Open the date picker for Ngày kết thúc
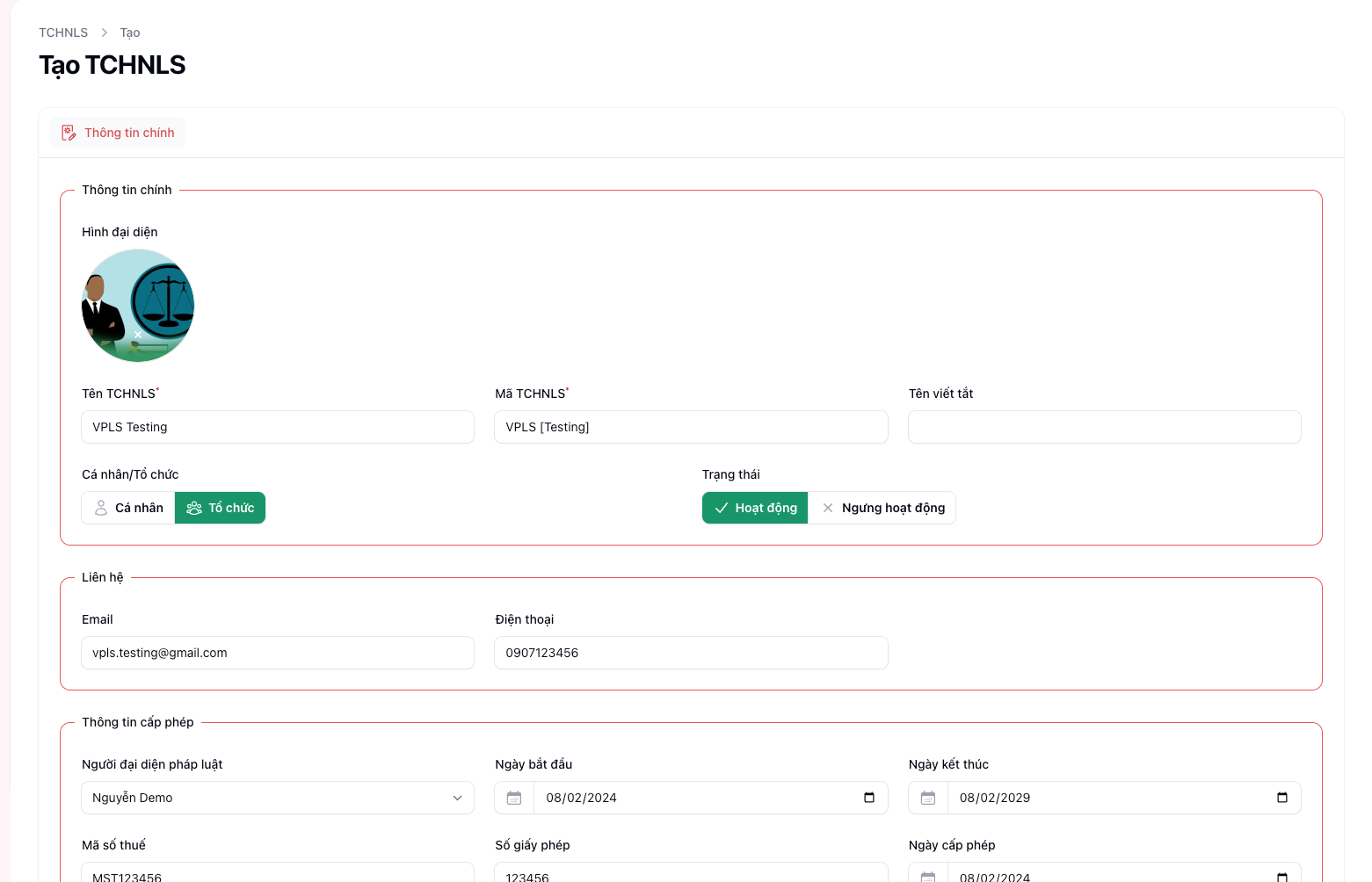The width and height of the screenshot is (1372, 882). click(1281, 798)
